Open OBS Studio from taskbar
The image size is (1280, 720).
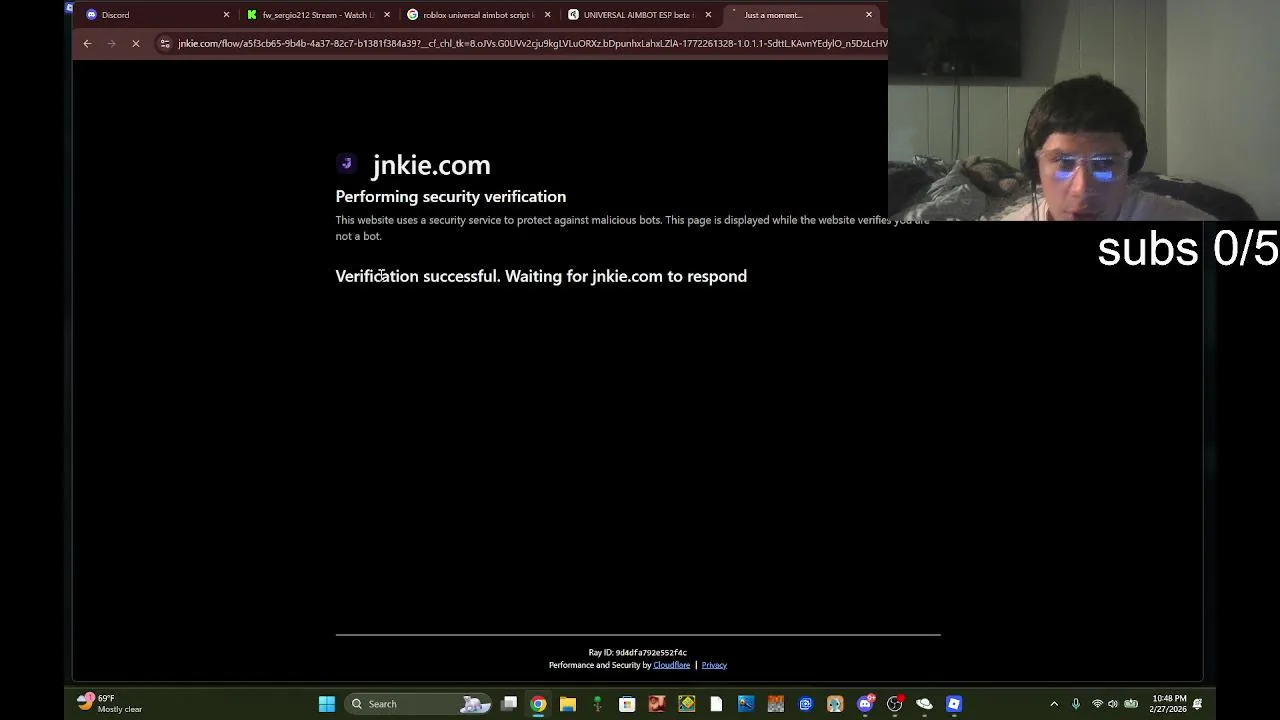(x=895, y=704)
